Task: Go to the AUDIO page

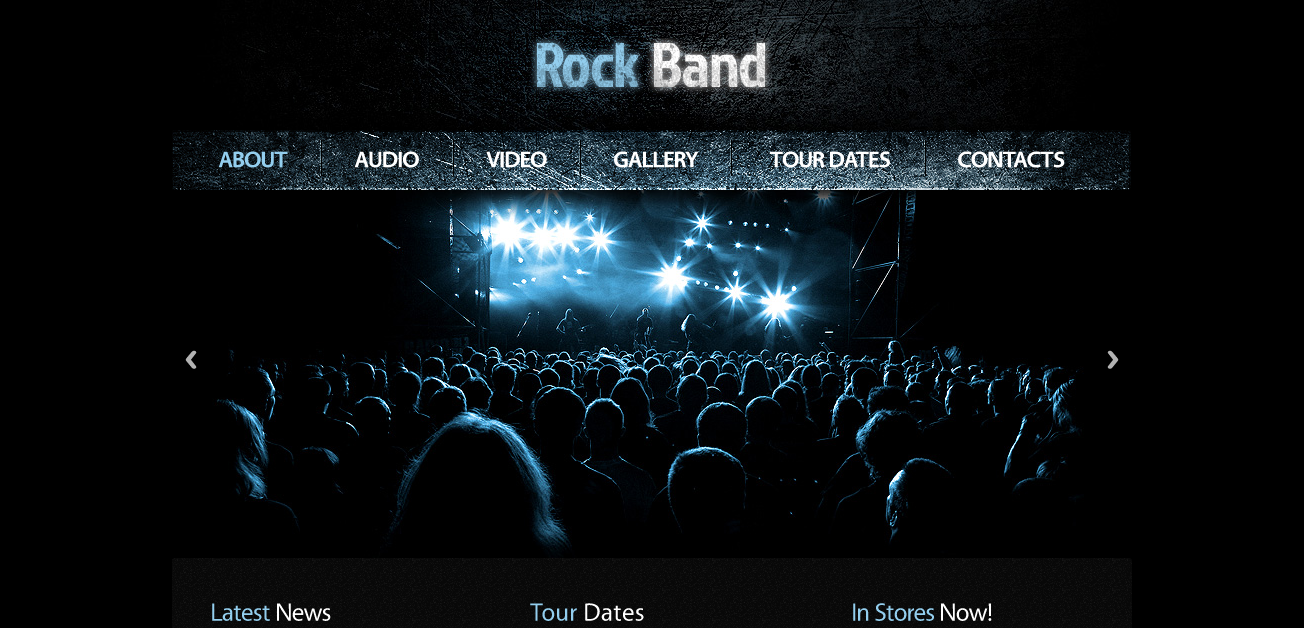Action: point(387,160)
